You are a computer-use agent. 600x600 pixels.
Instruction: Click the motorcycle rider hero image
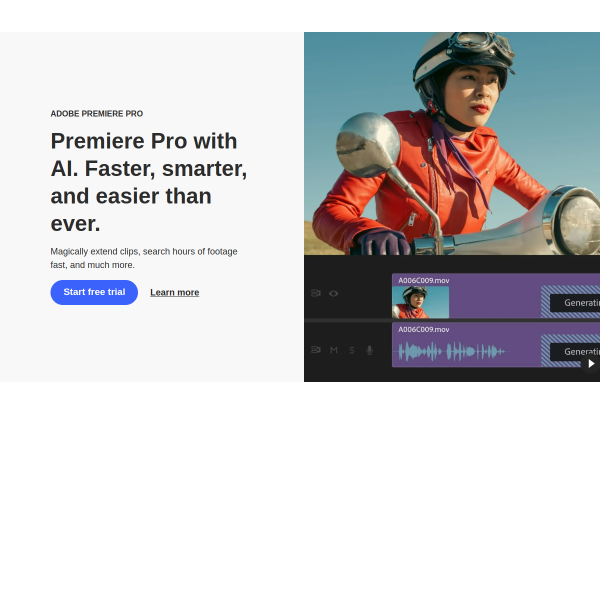coord(452,143)
